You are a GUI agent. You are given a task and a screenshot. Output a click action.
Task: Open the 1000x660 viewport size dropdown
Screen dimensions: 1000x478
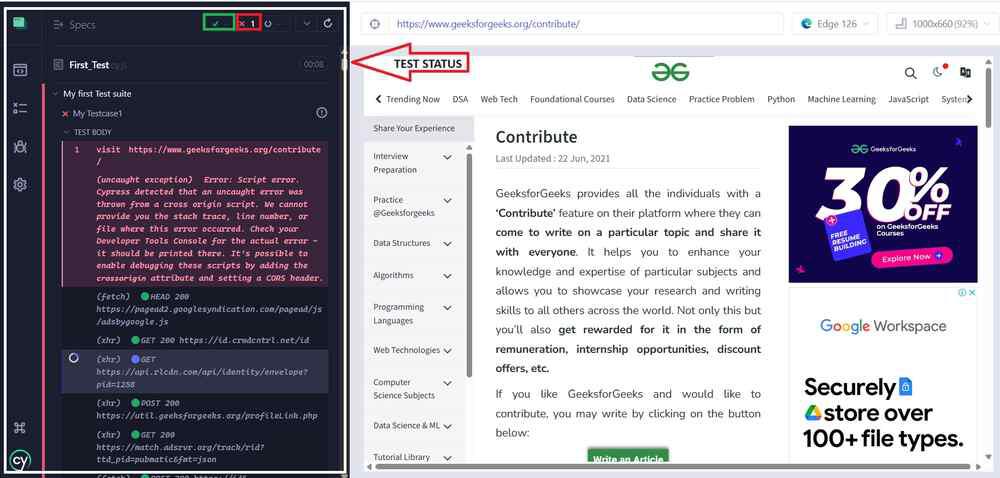(943, 24)
